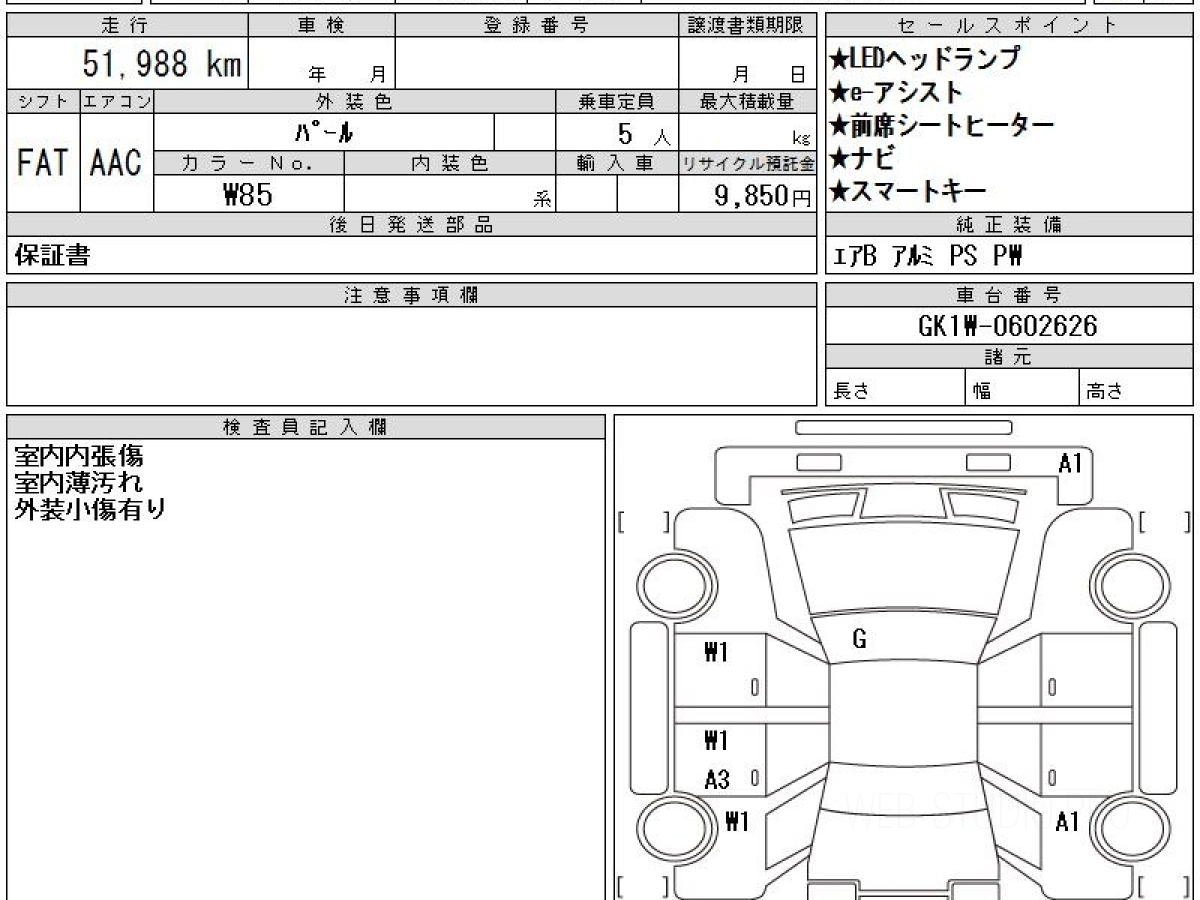The image size is (1200, 900).
Task: Click the AAC air conditioner value
Action: (x=116, y=162)
